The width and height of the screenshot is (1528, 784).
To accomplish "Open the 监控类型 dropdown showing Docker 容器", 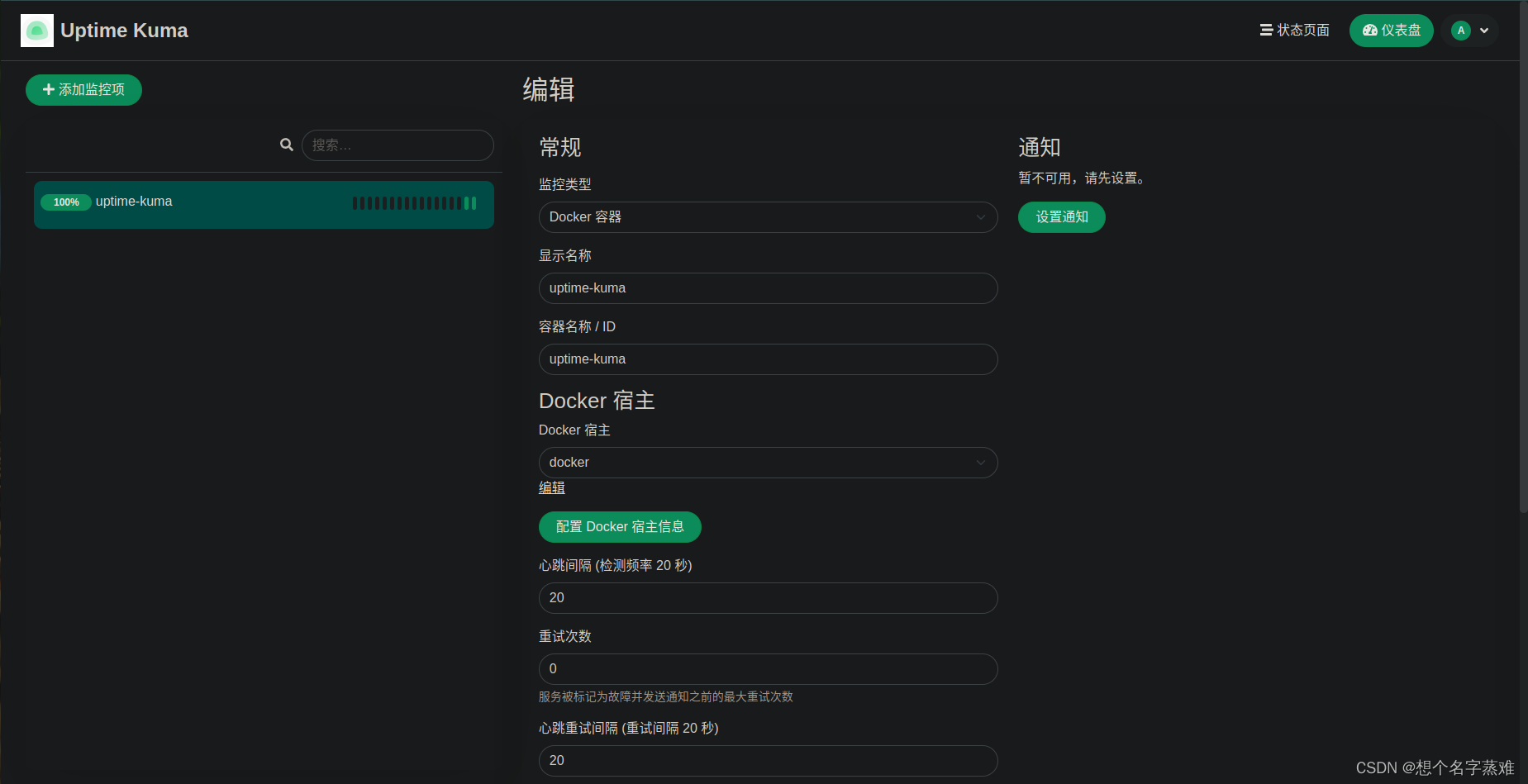I will [x=767, y=216].
